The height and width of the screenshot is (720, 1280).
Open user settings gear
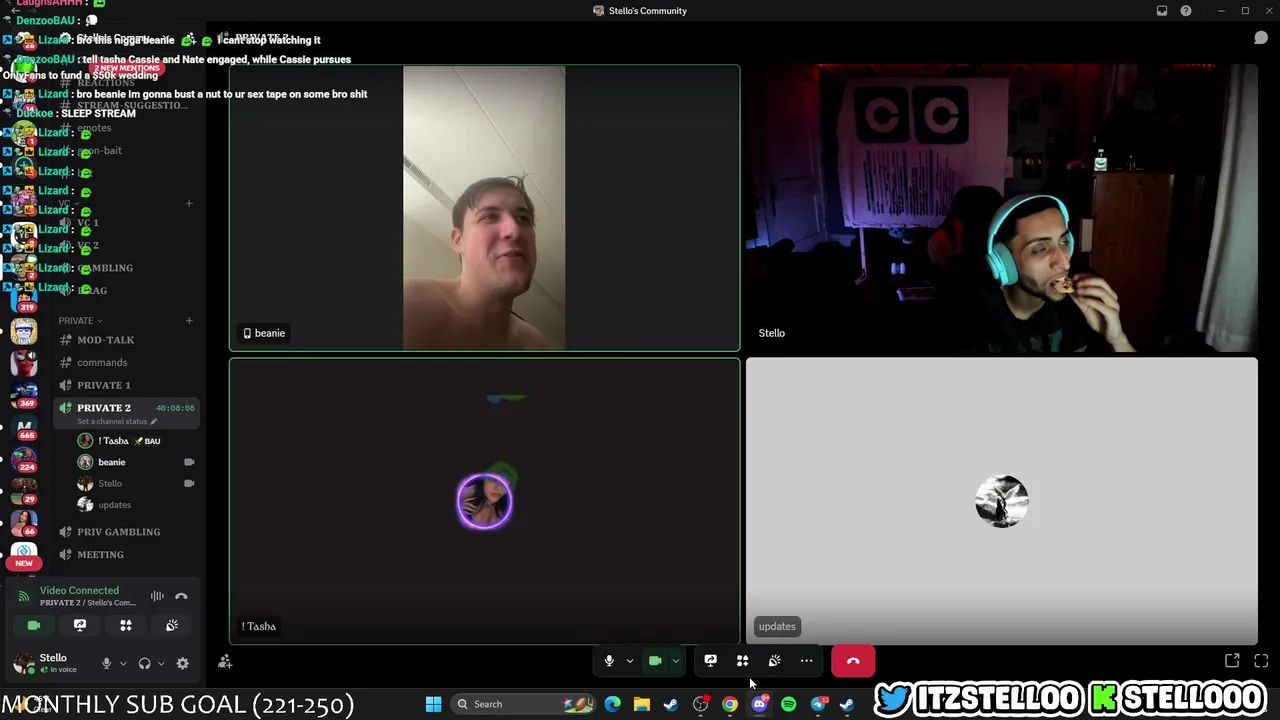(x=182, y=663)
